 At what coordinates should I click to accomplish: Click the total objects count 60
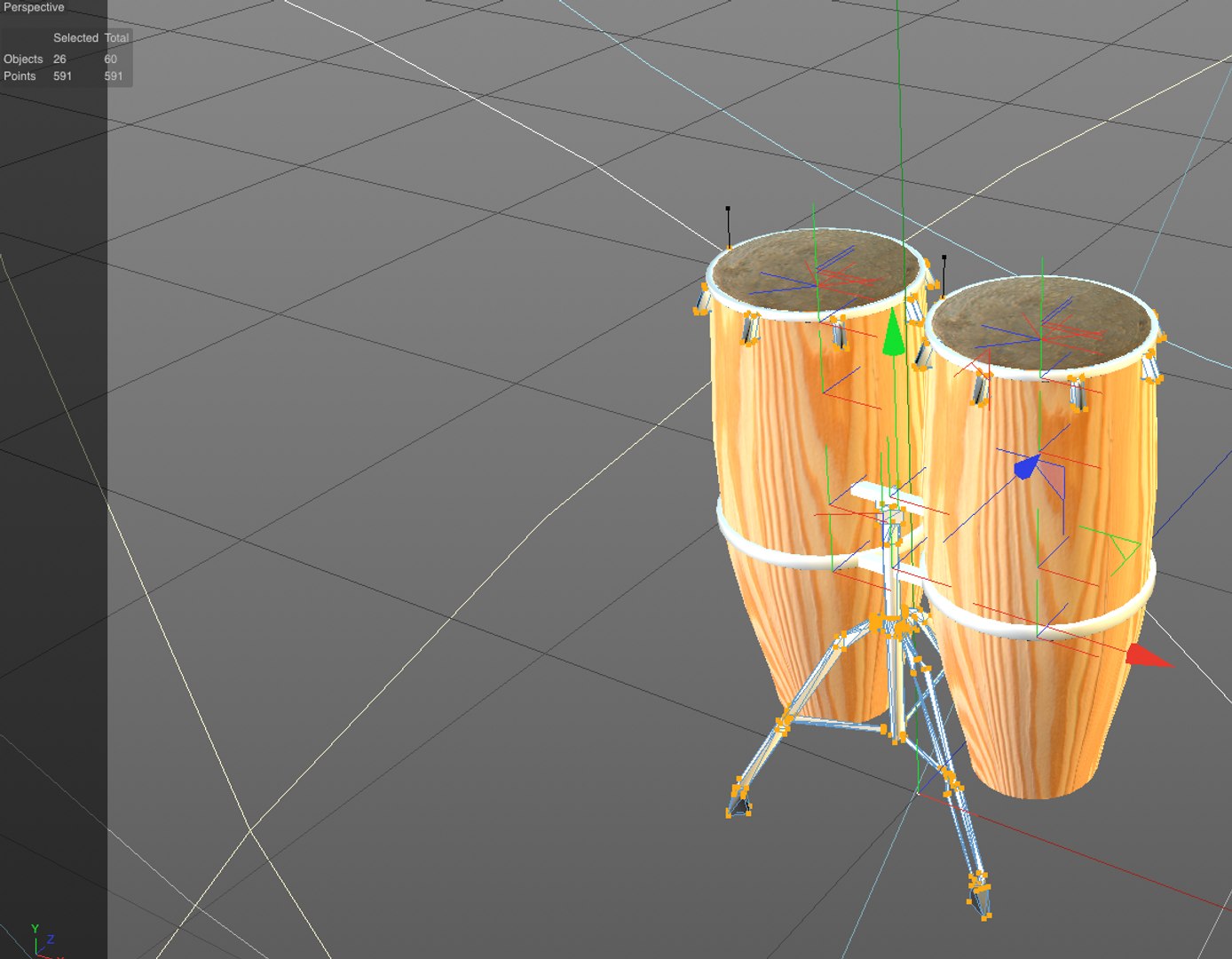[111, 59]
